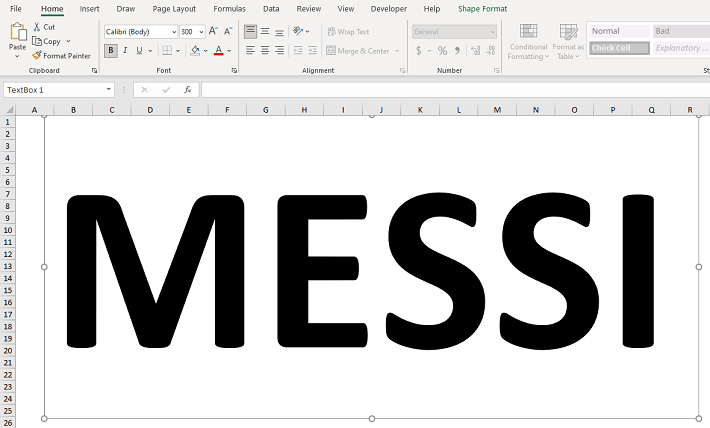Viewport: 710px width, 428px height.
Task: Expand the Paste options arrow
Action: pyautogui.click(x=17, y=56)
